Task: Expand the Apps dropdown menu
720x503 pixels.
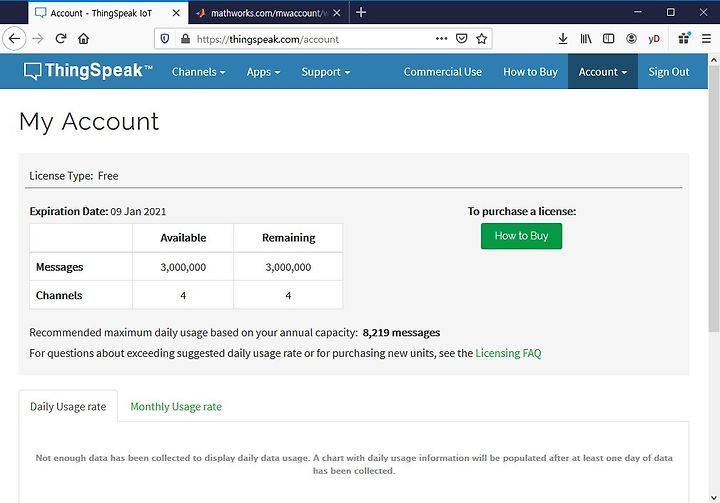Action: (x=263, y=72)
